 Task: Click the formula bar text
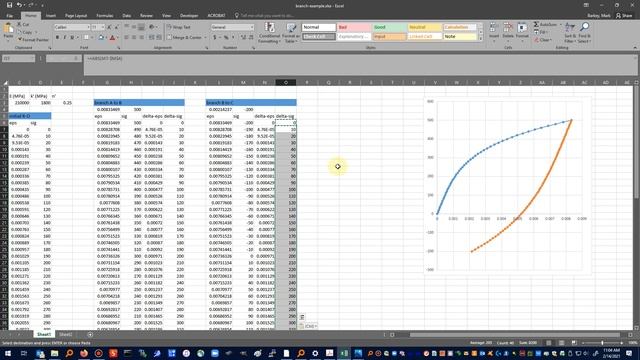point(104,58)
